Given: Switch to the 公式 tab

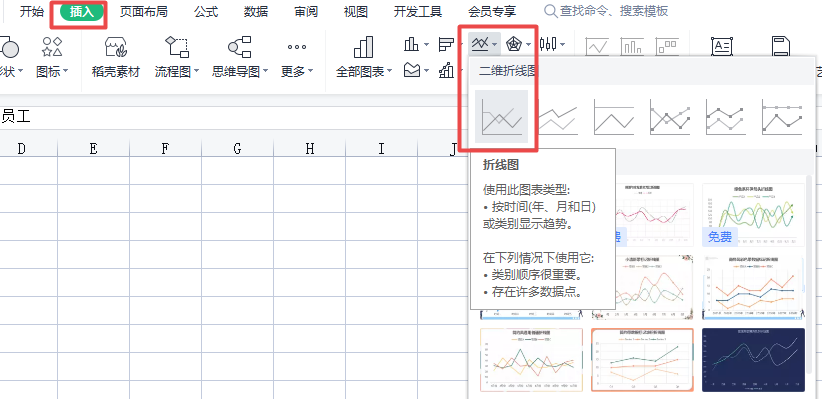Looking at the screenshot, I should [206, 12].
